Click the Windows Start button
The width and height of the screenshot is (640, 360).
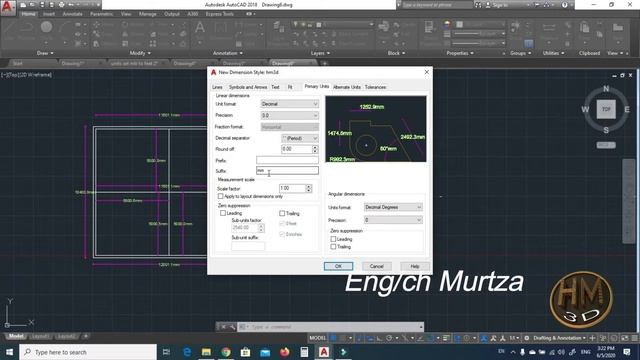[9, 352]
